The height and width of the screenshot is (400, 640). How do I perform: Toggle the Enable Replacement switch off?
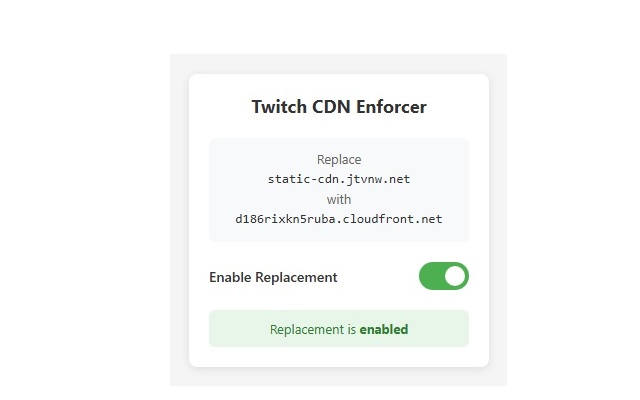(444, 276)
